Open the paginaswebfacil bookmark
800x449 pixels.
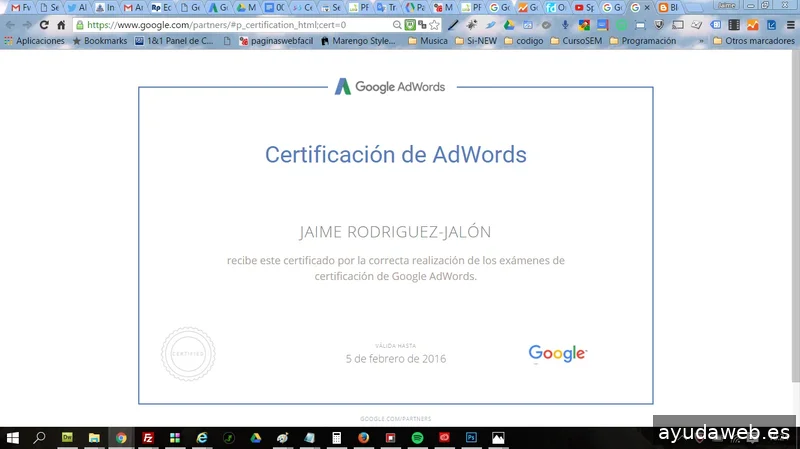click(276, 41)
